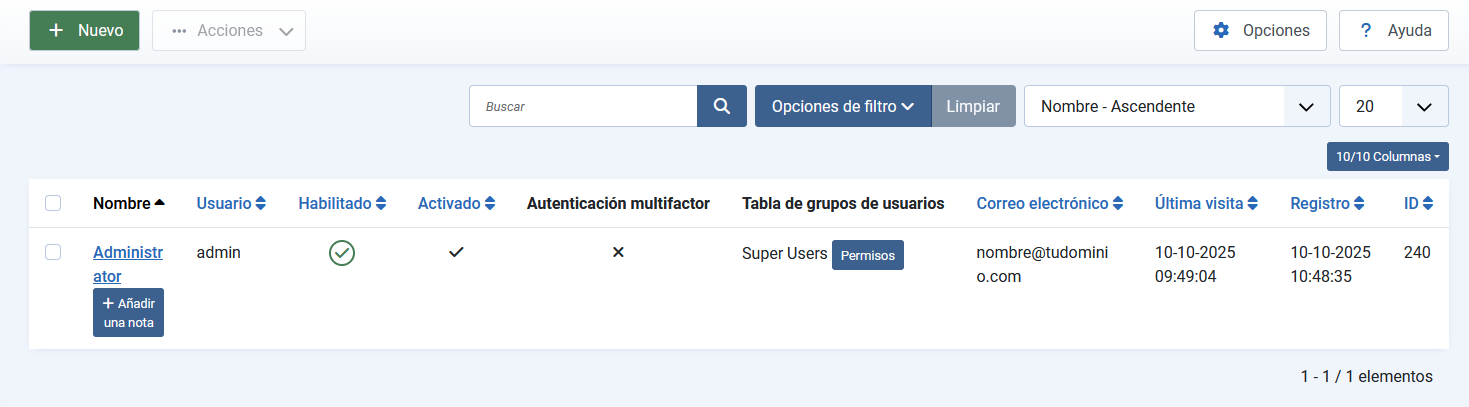Open the Acciones menu
Viewport: 1469px width, 407px height.
click(x=229, y=31)
